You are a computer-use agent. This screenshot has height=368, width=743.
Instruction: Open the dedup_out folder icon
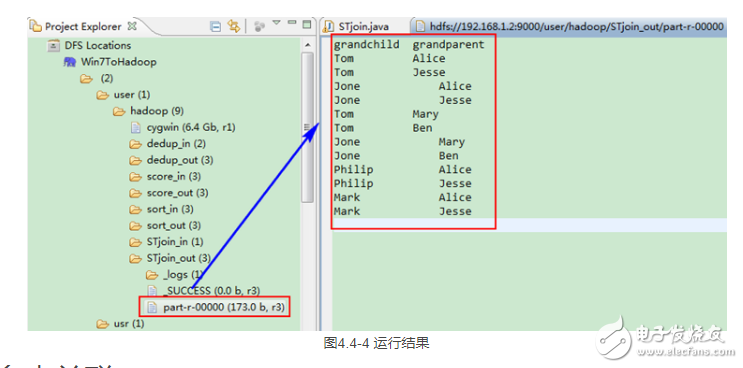point(136,160)
